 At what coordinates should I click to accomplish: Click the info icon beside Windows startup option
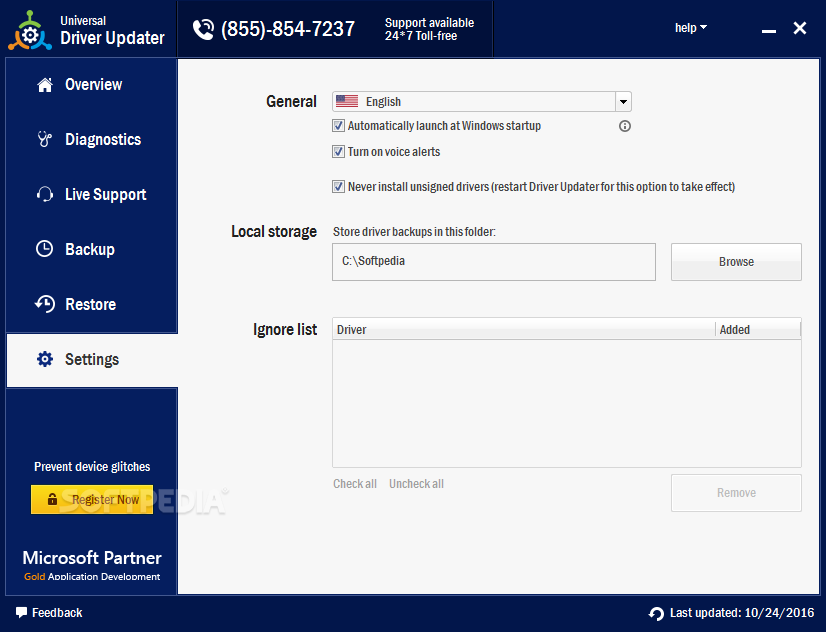point(625,126)
